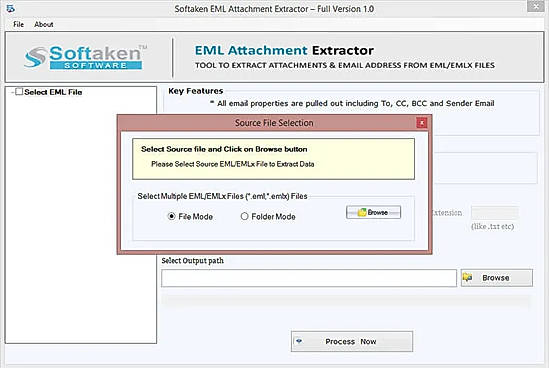Click the extension input field
This screenshot has width=549, height=368.
pos(495,213)
